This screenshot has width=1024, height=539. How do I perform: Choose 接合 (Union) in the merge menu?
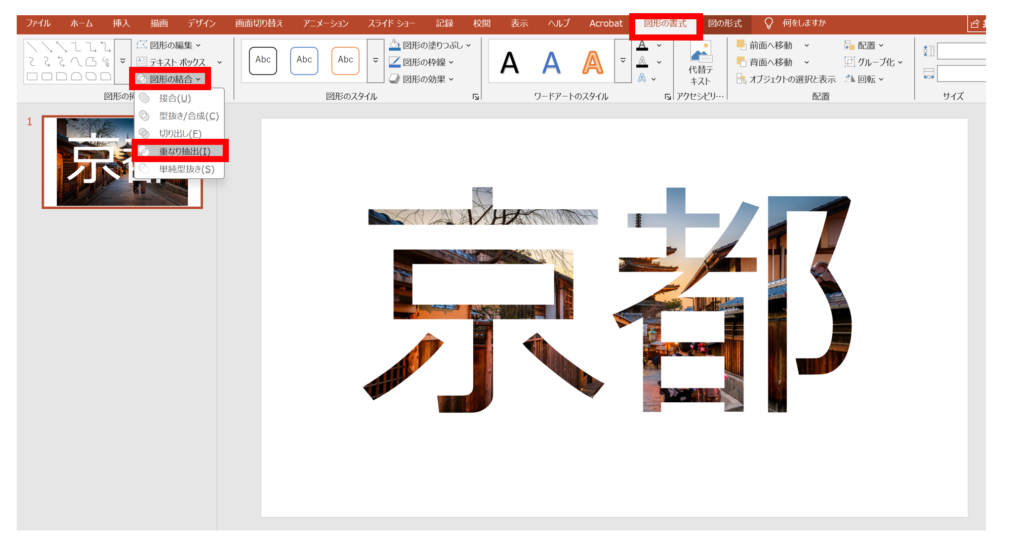click(175, 98)
